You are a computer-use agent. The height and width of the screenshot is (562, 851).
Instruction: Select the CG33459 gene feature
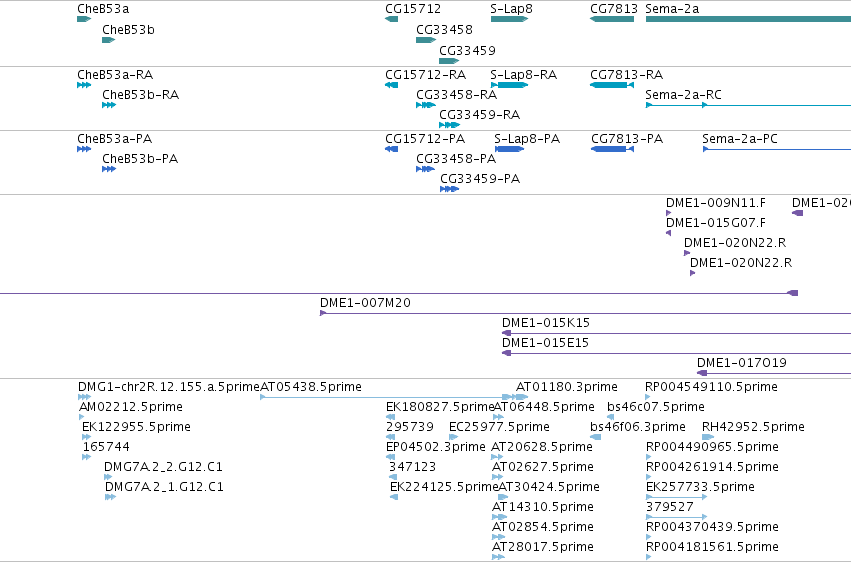(x=449, y=61)
